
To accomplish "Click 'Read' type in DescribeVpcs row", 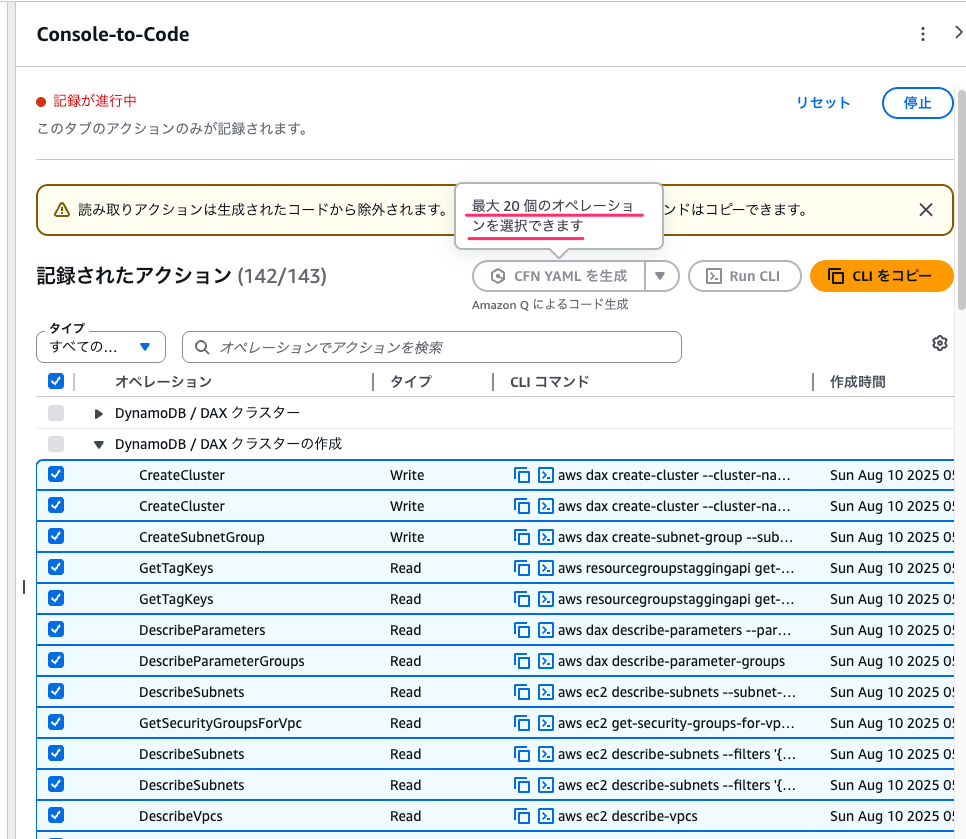I will tap(405, 816).
